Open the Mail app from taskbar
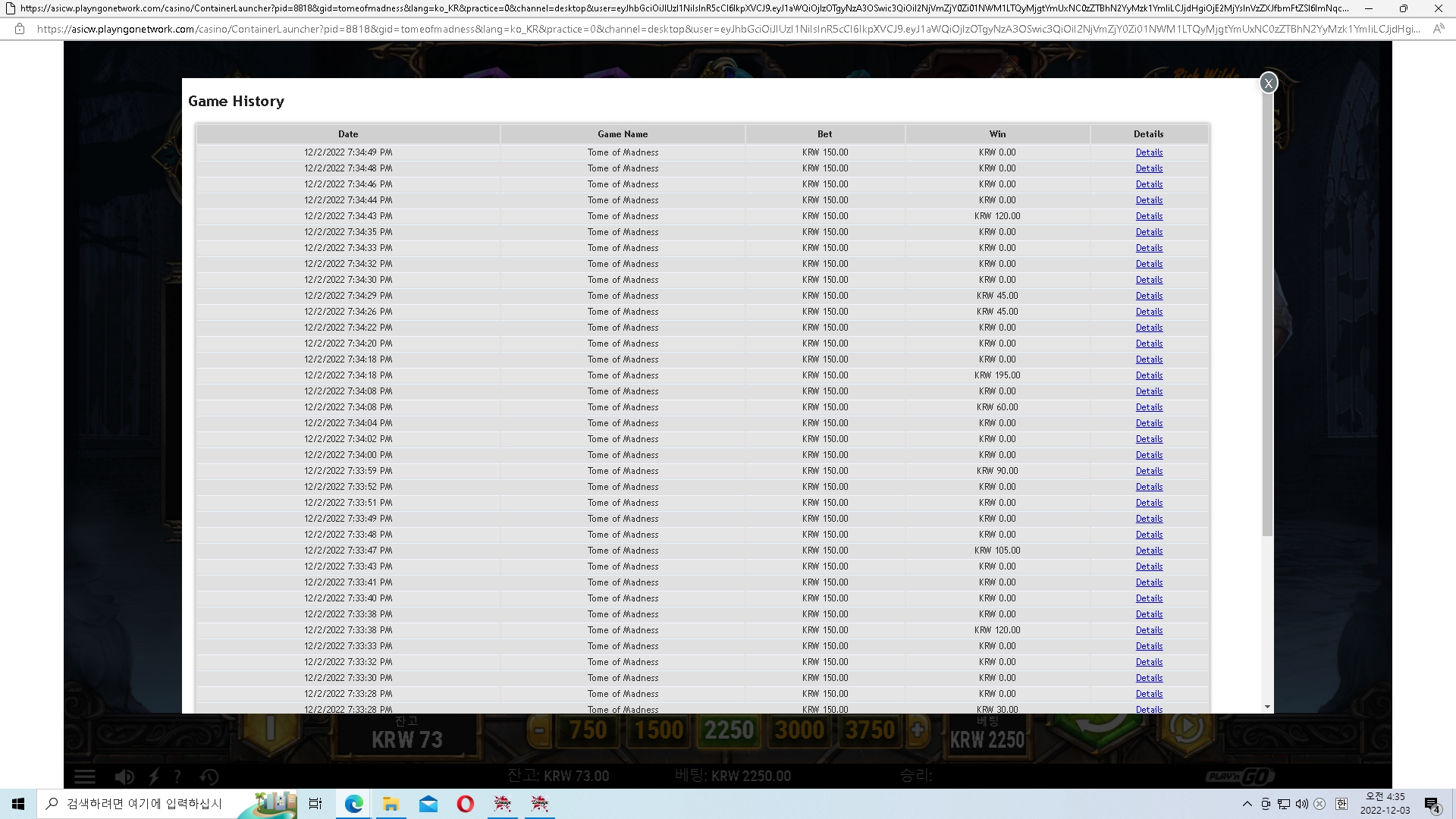 pos(428,804)
